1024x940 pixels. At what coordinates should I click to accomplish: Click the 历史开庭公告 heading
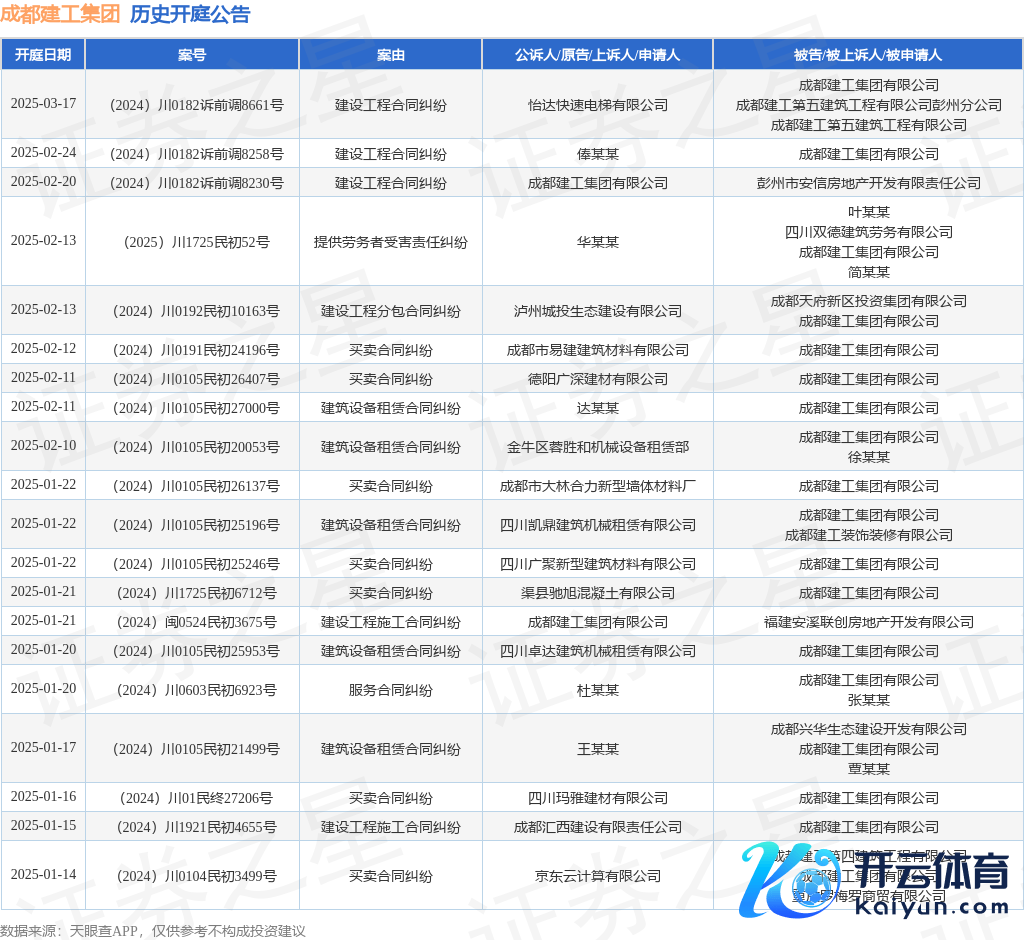coord(190,14)
